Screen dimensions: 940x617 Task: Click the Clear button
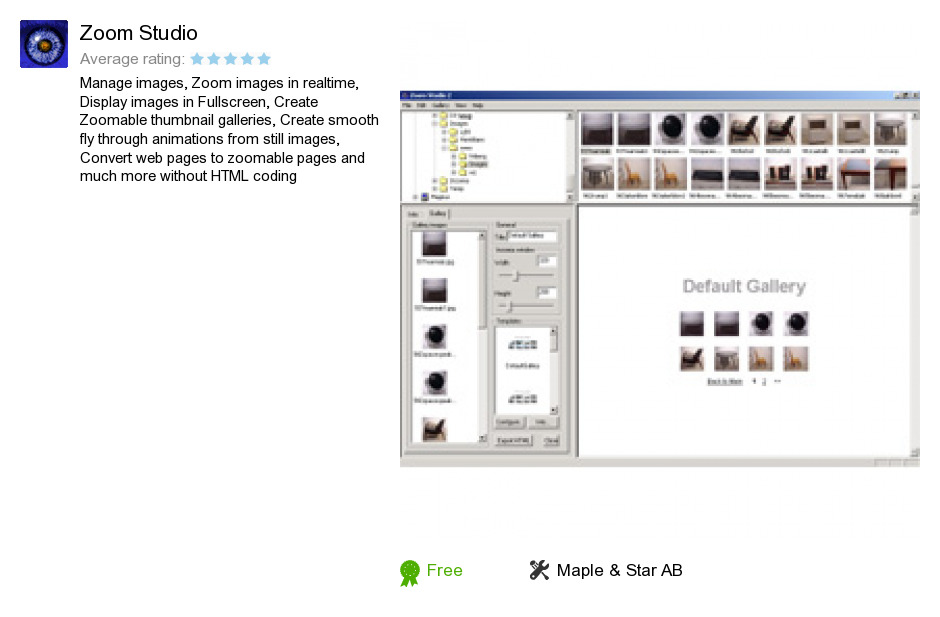[551, 441]
